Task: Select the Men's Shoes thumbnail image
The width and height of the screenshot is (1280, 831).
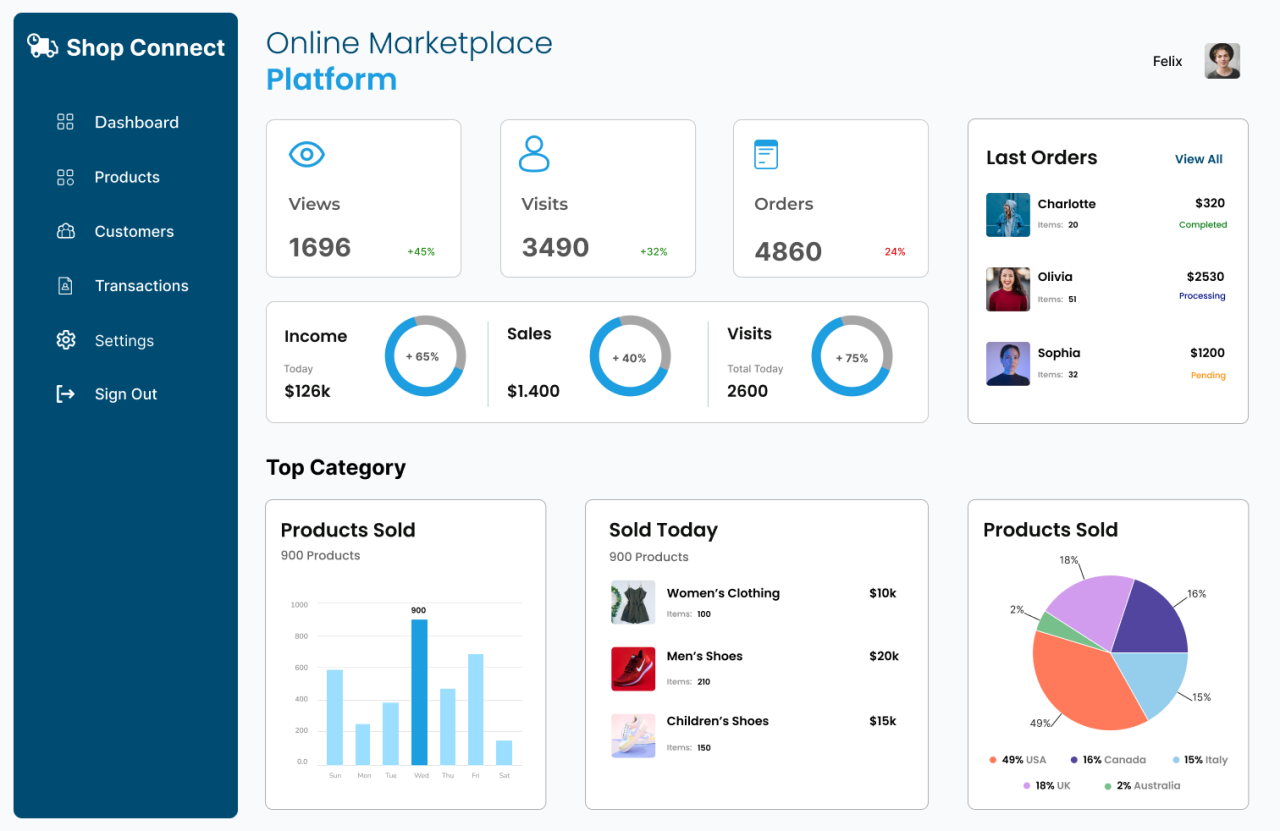Action: (632, 667)
